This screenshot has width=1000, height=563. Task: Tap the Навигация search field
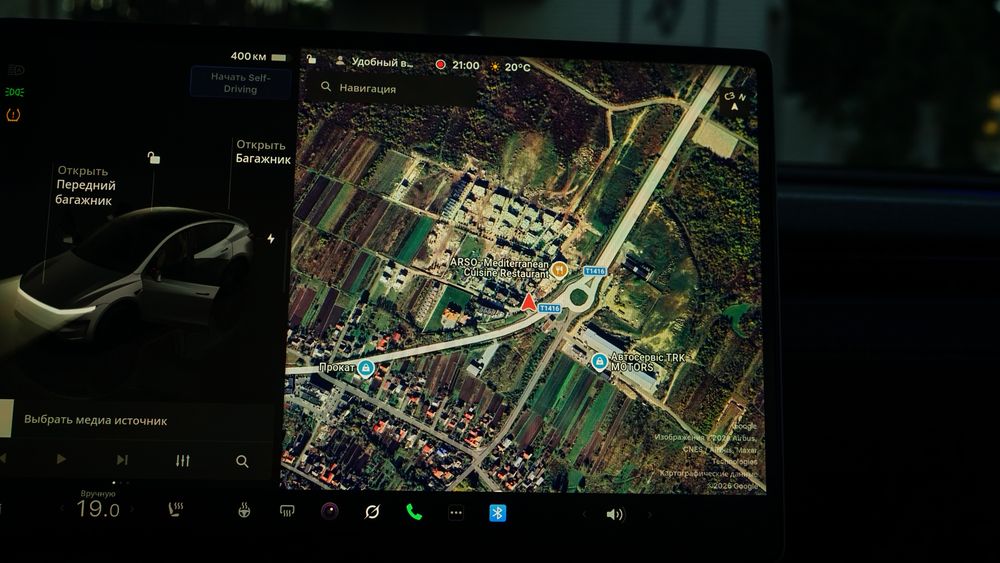pos(392,88)
